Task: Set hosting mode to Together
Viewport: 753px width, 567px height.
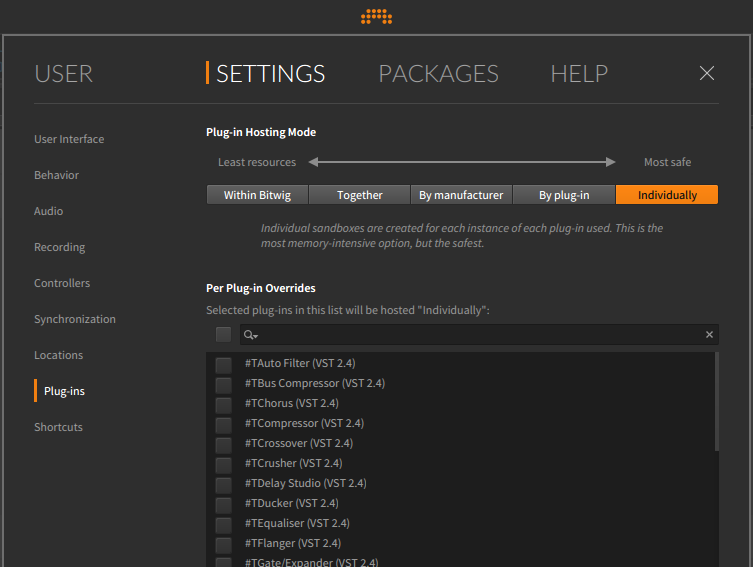Action: 360,195
